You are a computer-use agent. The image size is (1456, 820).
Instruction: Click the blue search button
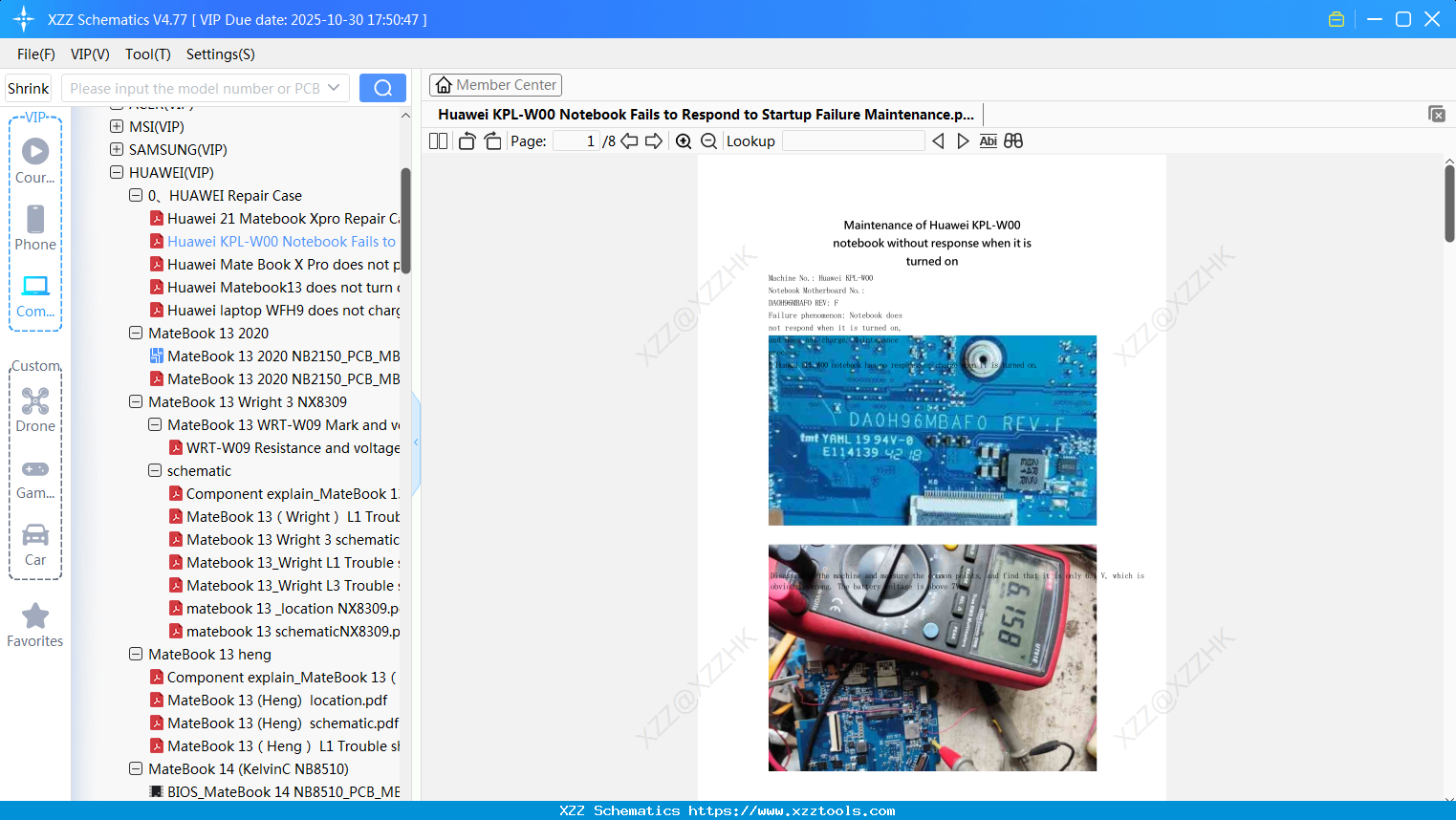382,88
